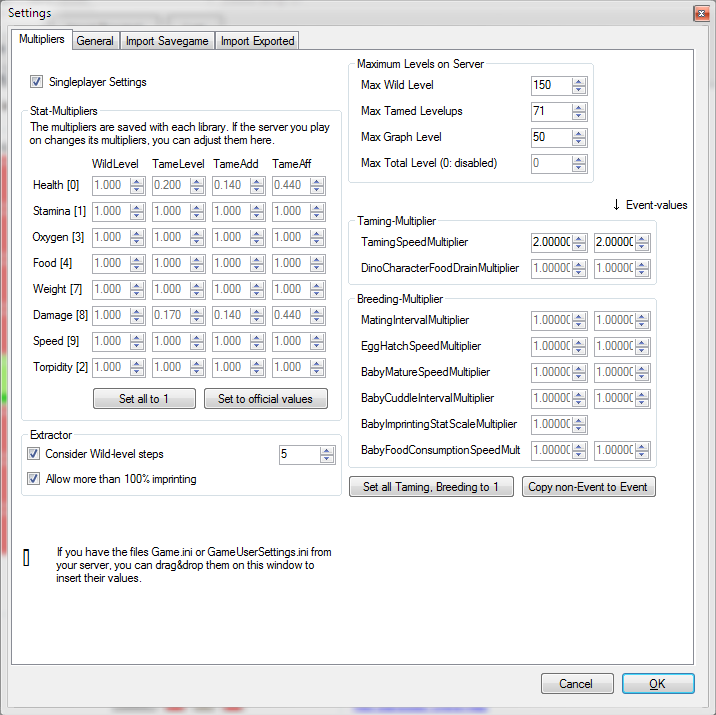Click the Stamina WildLevel spinner arrows
716x715 pixels.
pos(137,212)
